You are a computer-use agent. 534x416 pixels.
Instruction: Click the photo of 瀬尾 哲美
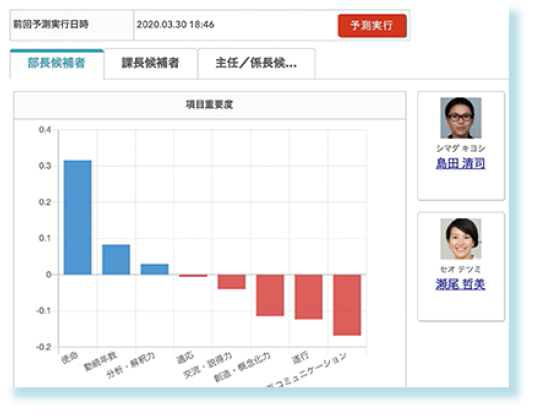(461, 239)
